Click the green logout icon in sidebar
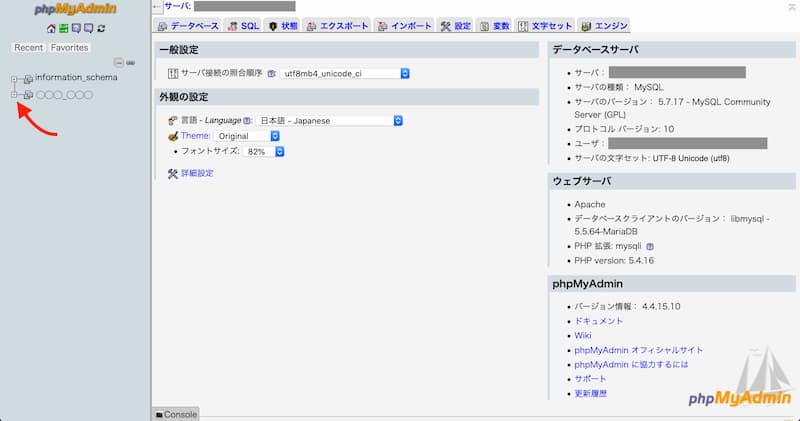 (64, 29)
